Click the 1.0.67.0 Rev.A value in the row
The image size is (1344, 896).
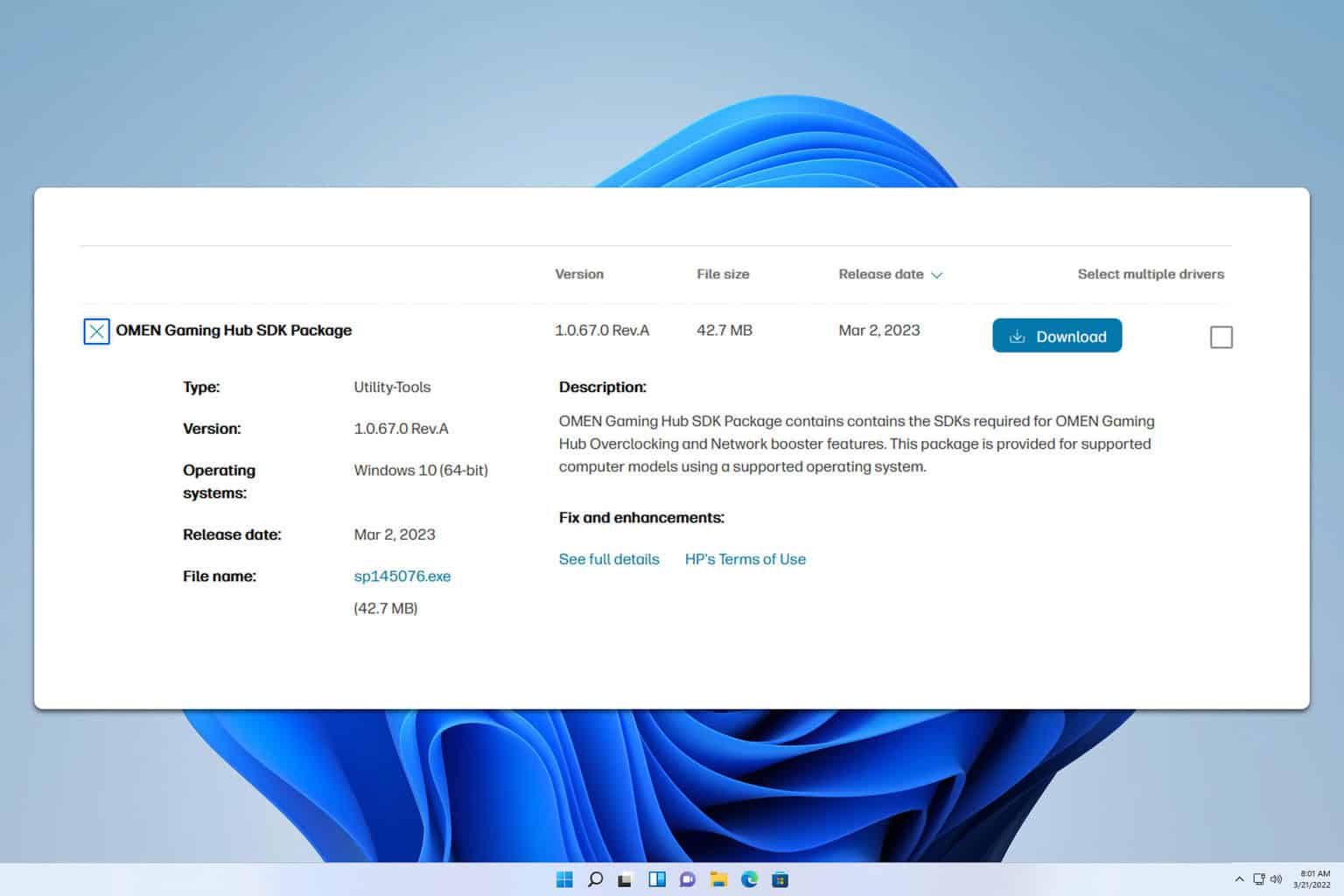[x=602, y=330]
